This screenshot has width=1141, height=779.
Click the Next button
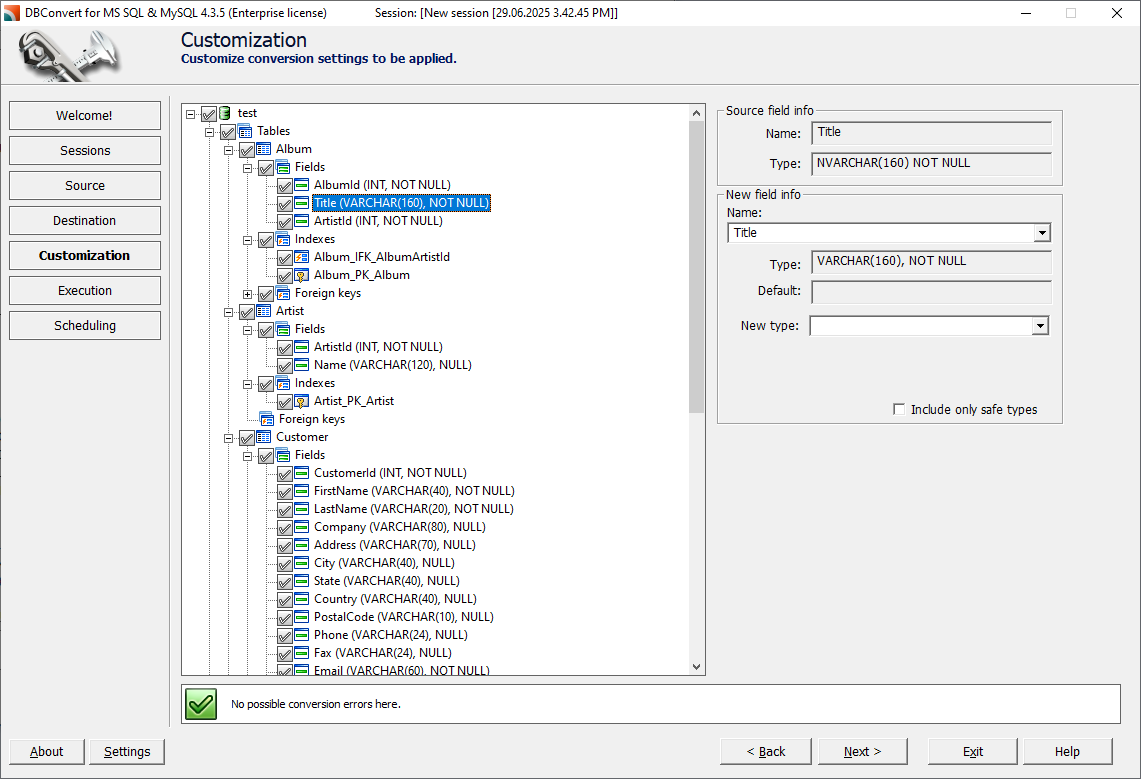[862, 751]
